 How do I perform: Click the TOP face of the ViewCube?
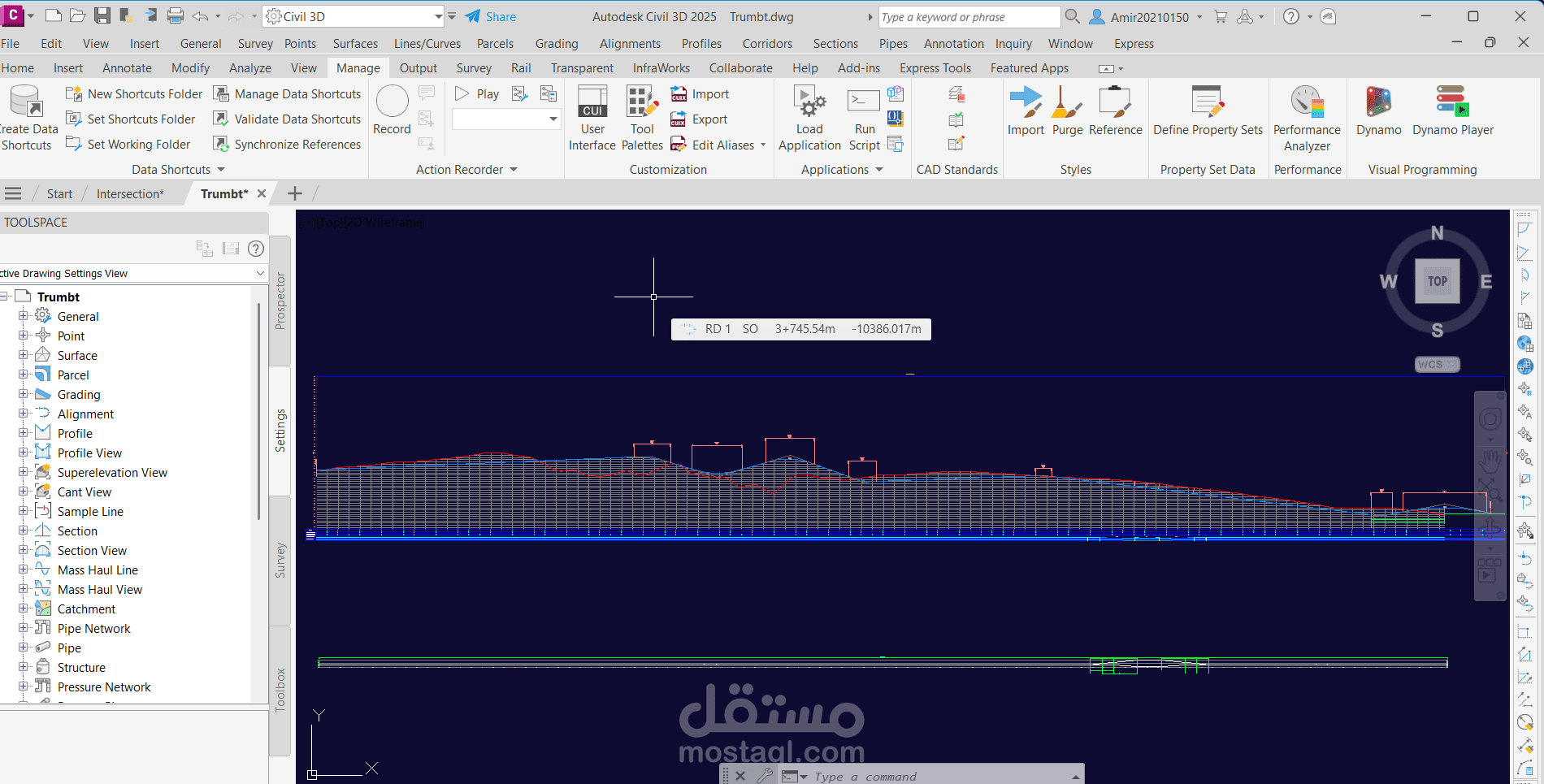click(x=1437, y=281)
